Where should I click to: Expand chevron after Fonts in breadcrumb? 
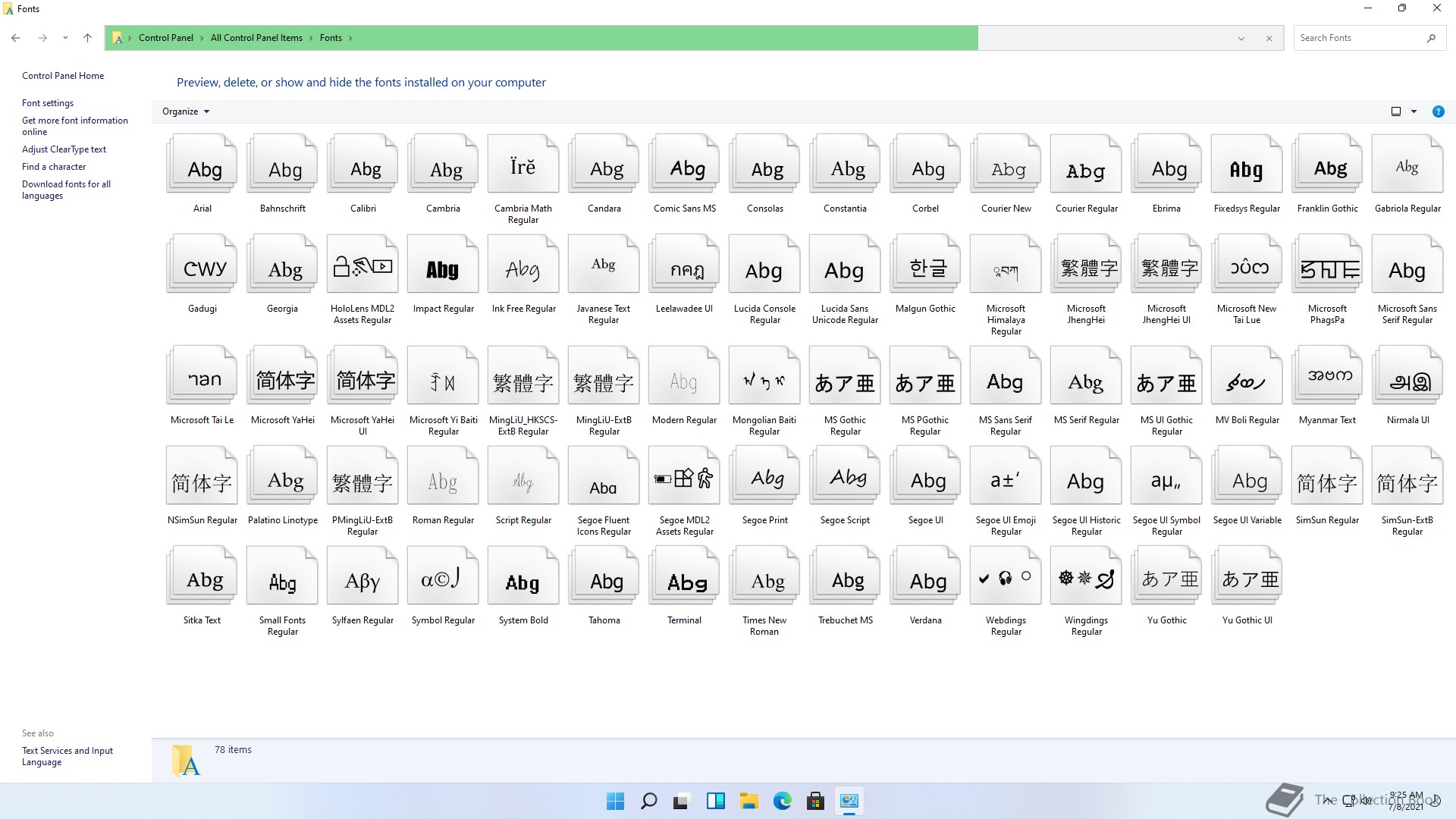point(350,38)
